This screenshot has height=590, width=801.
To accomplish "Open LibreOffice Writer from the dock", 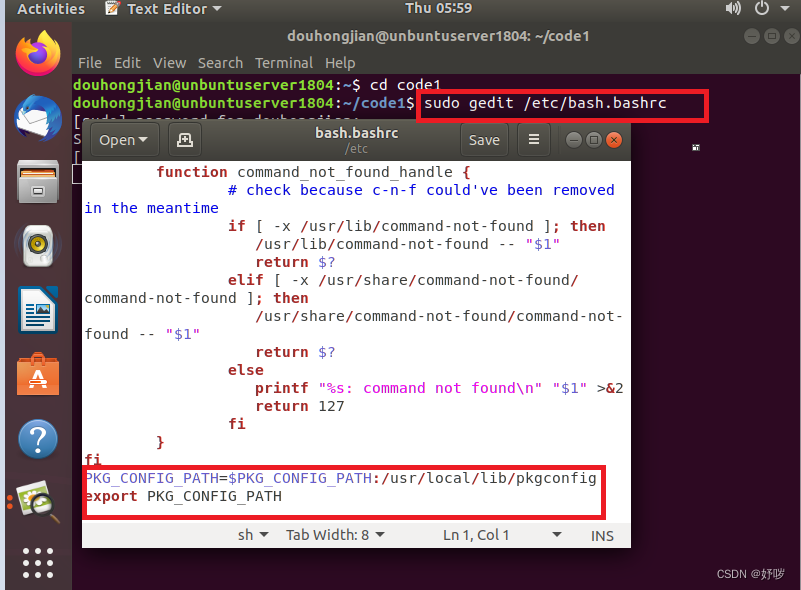I will tap(38, 310).
